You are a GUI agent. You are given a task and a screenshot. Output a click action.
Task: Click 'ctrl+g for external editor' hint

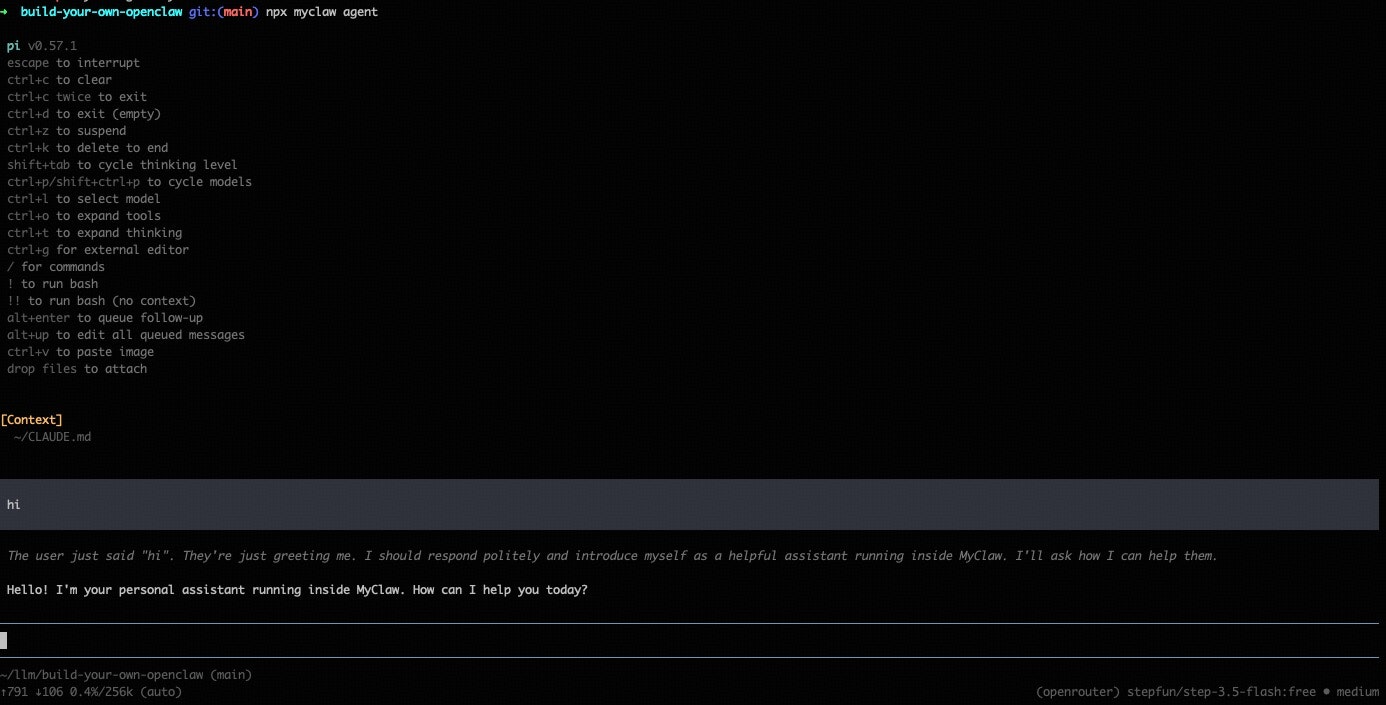[x=98, y=249]
